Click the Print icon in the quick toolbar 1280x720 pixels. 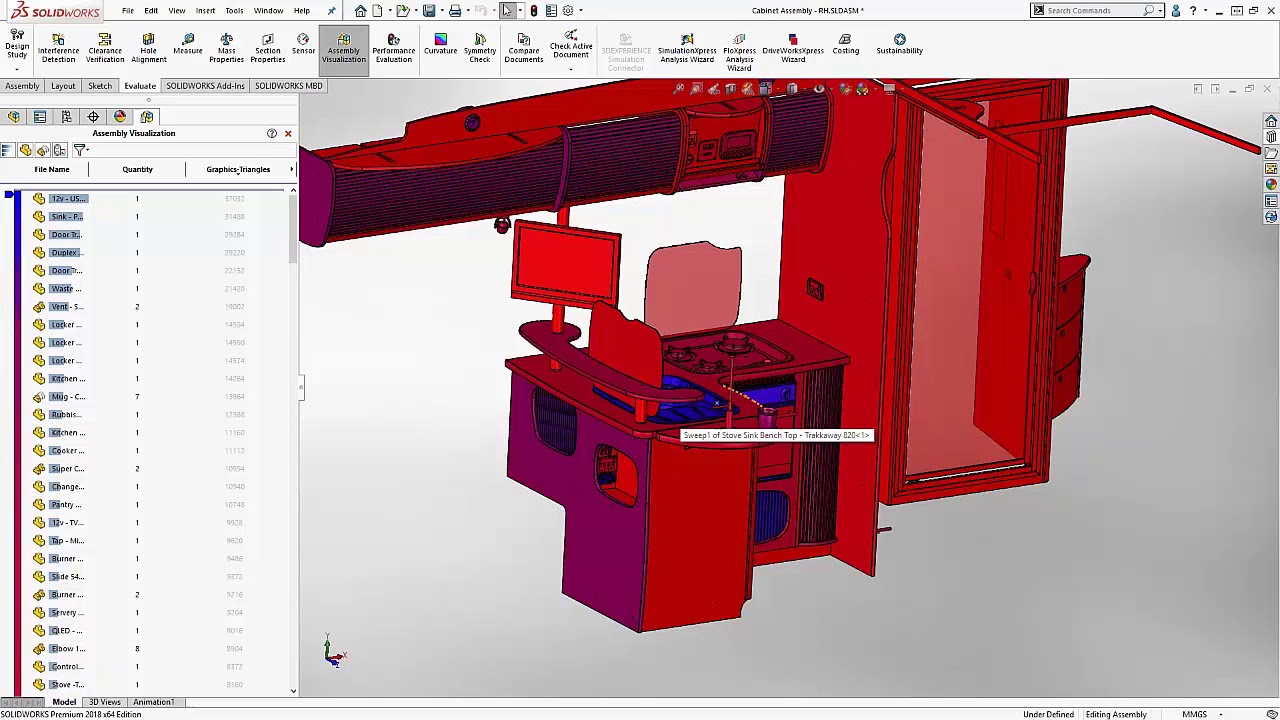(x=455, y=10)
